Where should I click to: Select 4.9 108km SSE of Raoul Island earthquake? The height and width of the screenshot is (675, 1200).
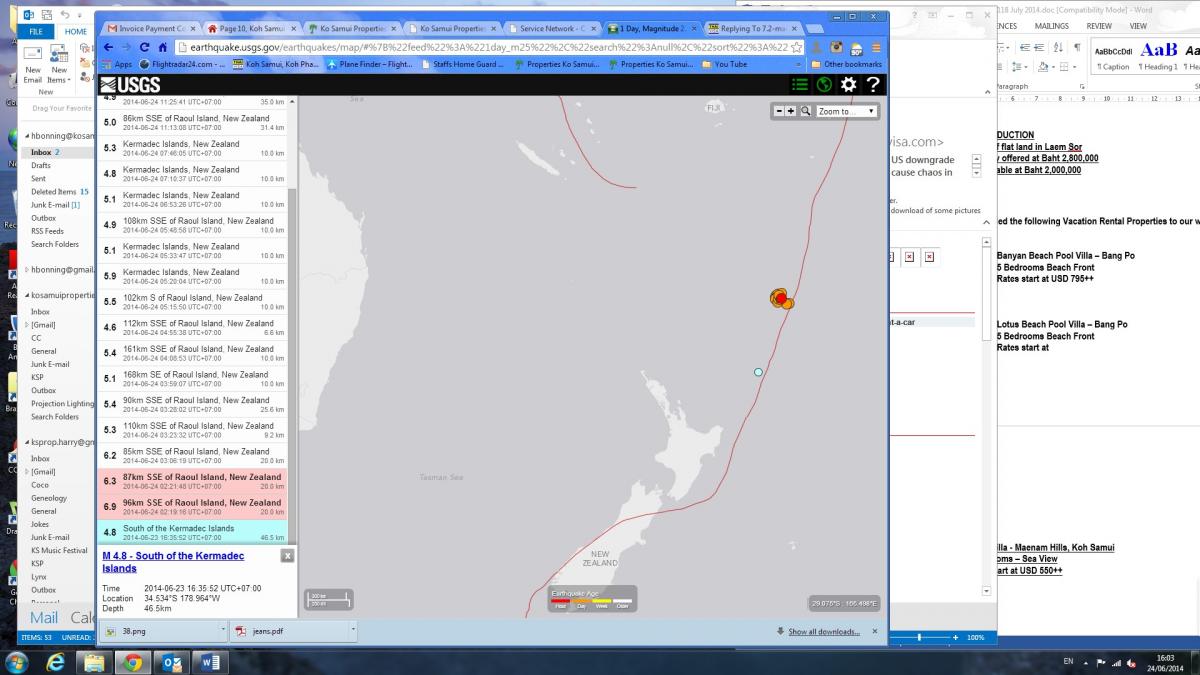pyautogui.click(x=192, y=225)
